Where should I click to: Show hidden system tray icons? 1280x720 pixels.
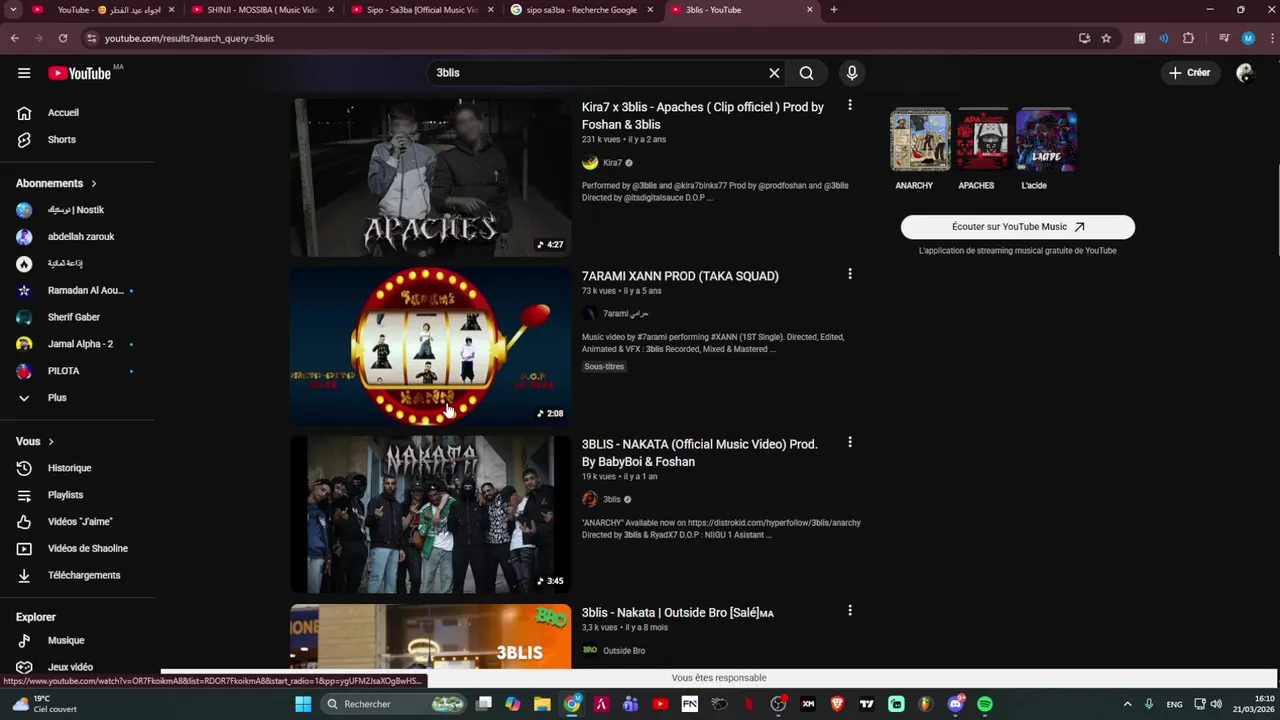1127,704
